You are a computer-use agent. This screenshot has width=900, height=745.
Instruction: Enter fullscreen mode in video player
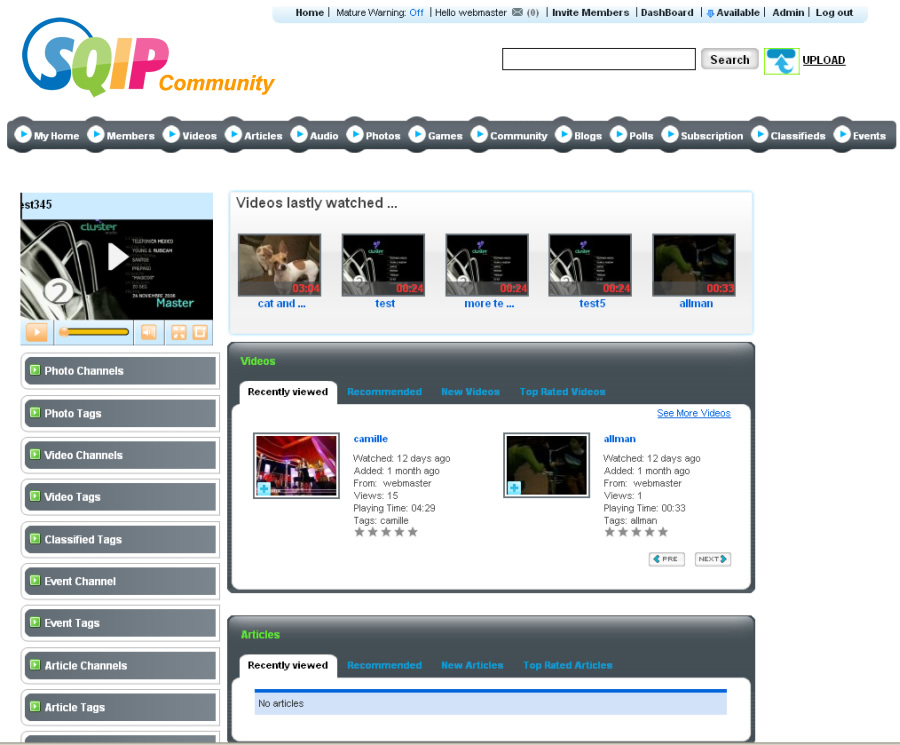point(179,332)
